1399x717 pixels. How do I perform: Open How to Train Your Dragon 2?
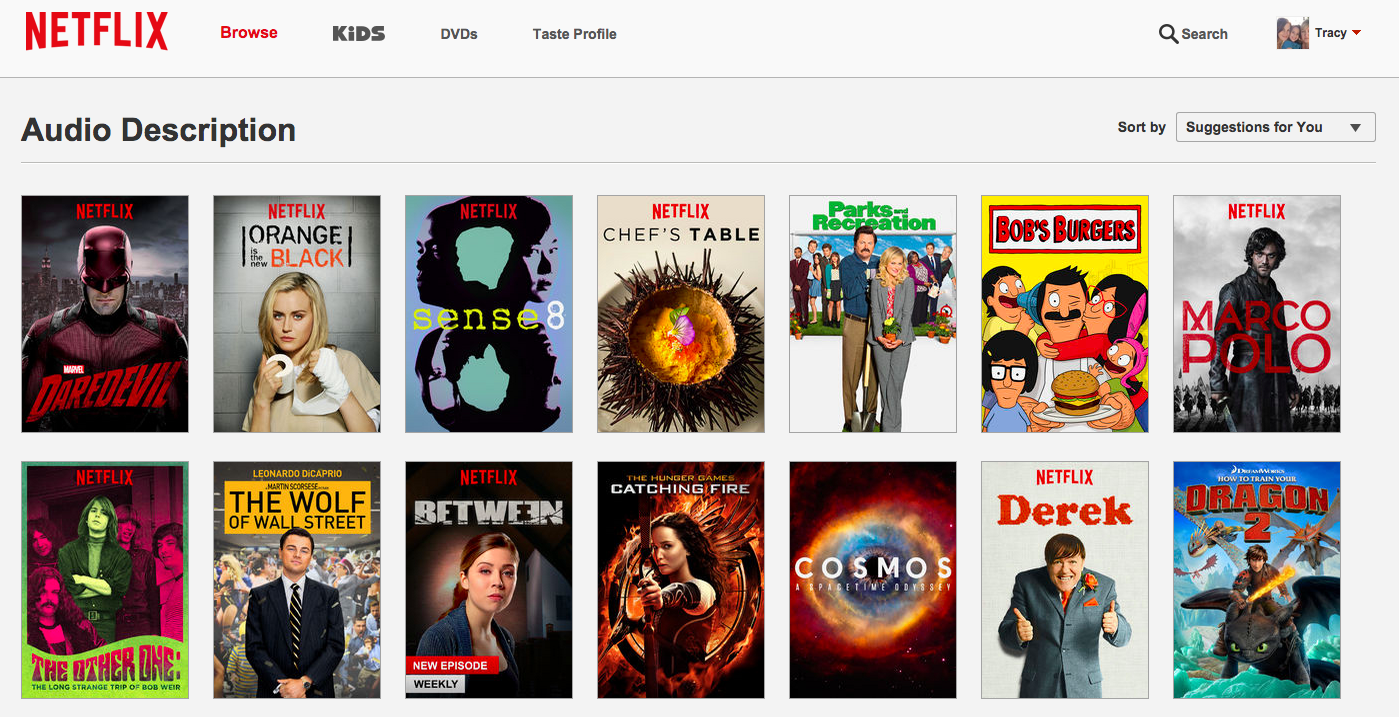coord(1257,580)
